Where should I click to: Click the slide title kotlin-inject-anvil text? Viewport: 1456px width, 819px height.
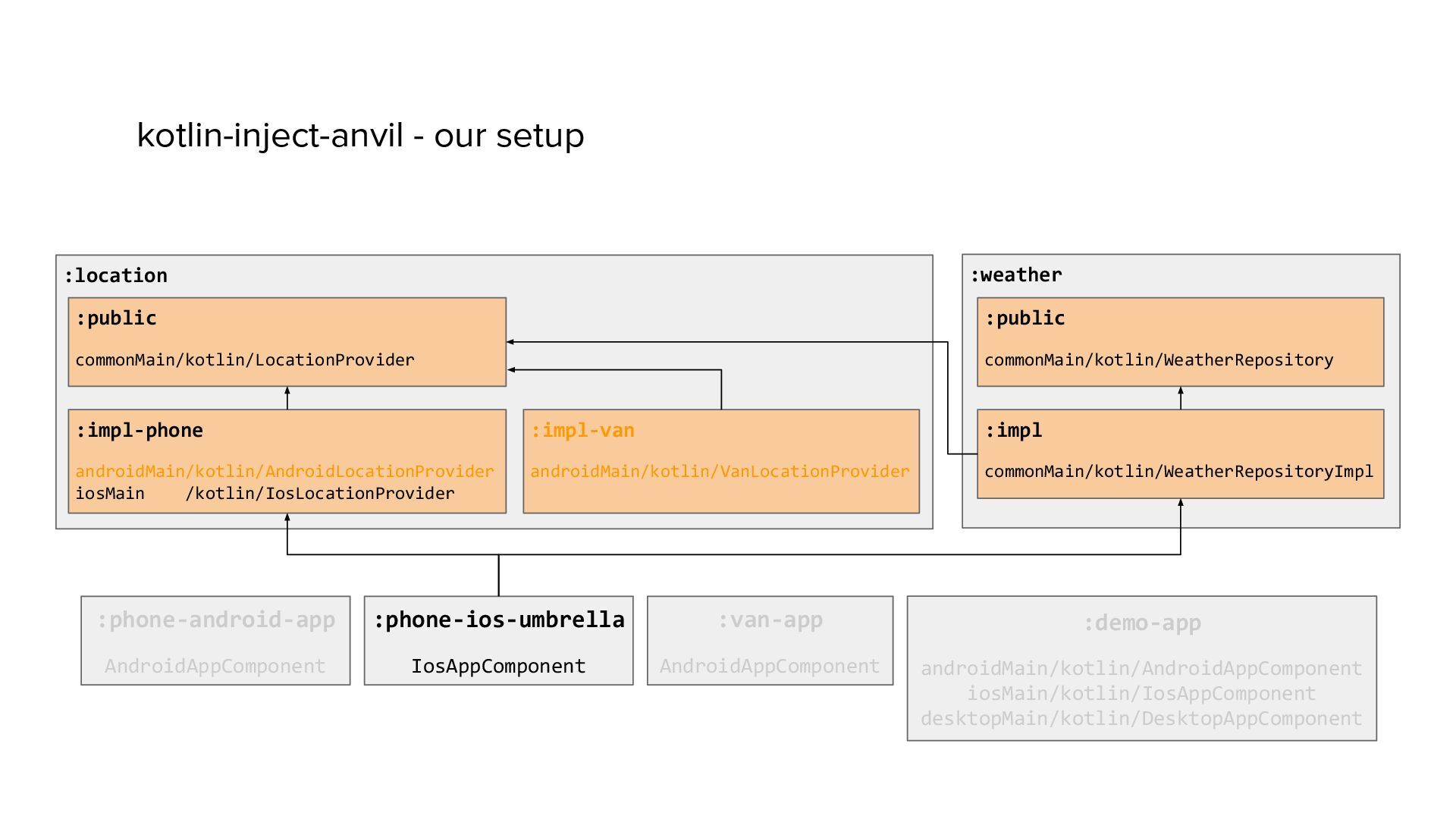pos(360,136)
